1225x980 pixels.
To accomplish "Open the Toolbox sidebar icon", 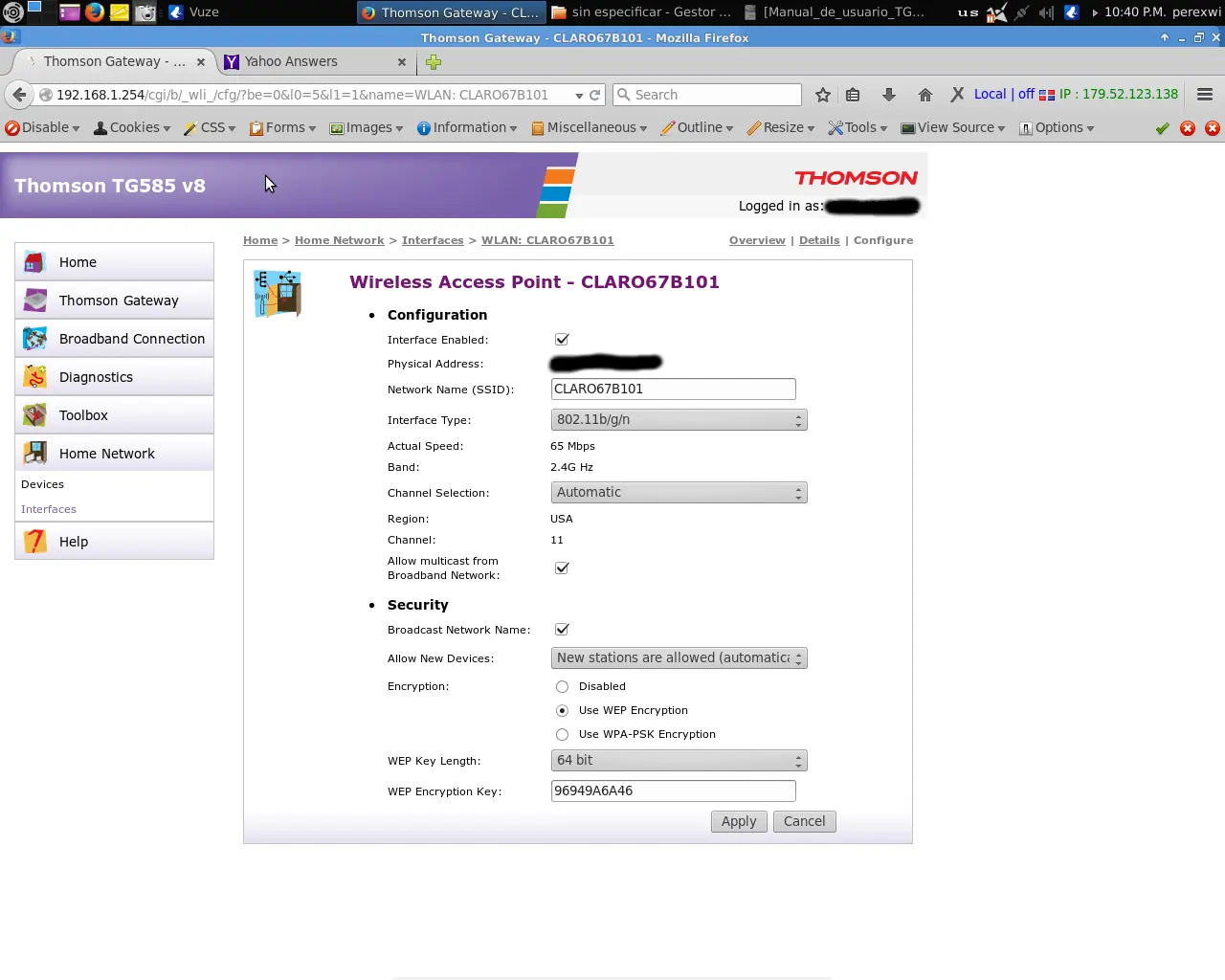I will (35, 415).
